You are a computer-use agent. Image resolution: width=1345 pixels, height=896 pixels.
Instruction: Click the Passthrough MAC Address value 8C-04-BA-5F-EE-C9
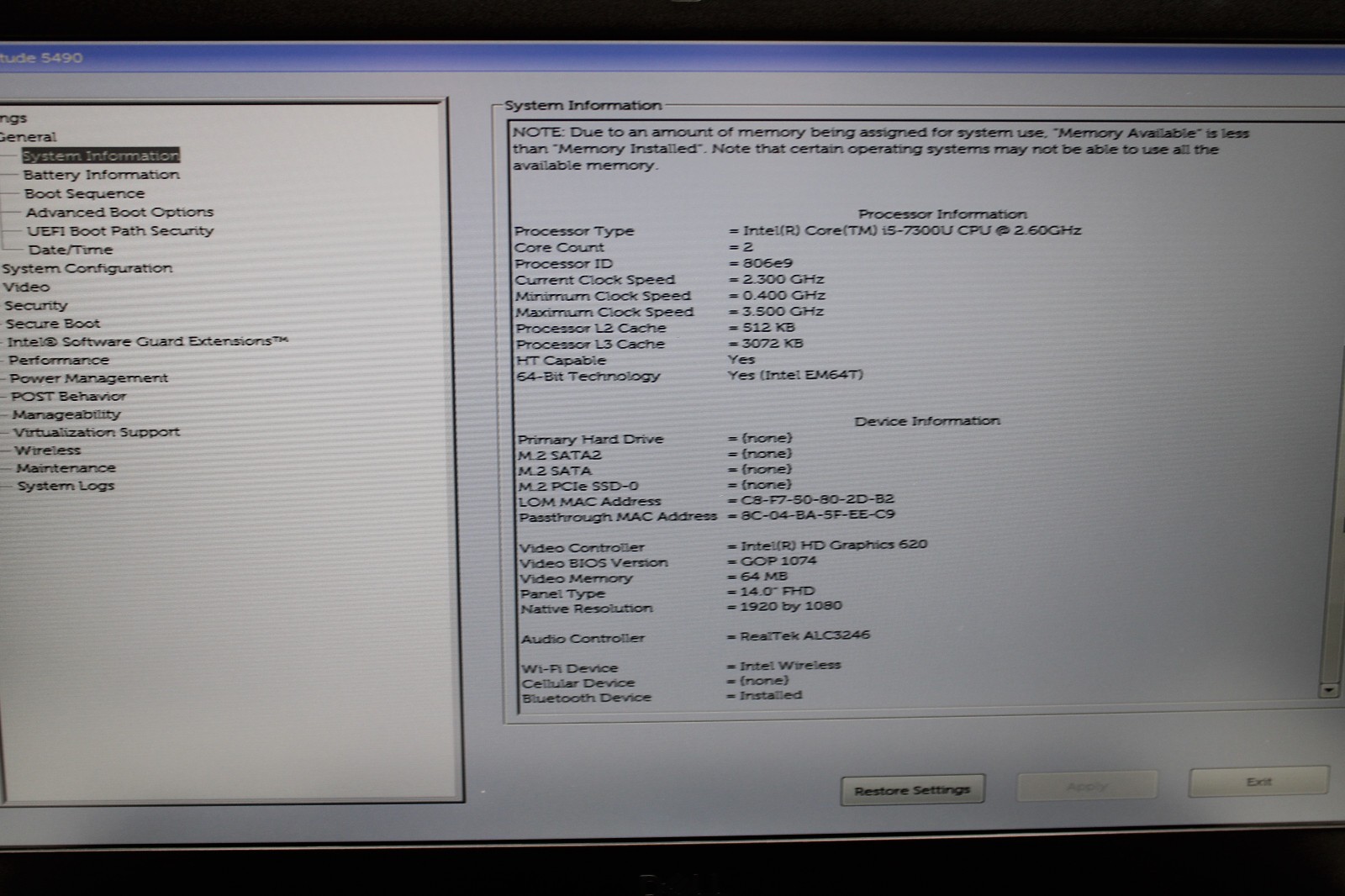(x=817, y=514)
